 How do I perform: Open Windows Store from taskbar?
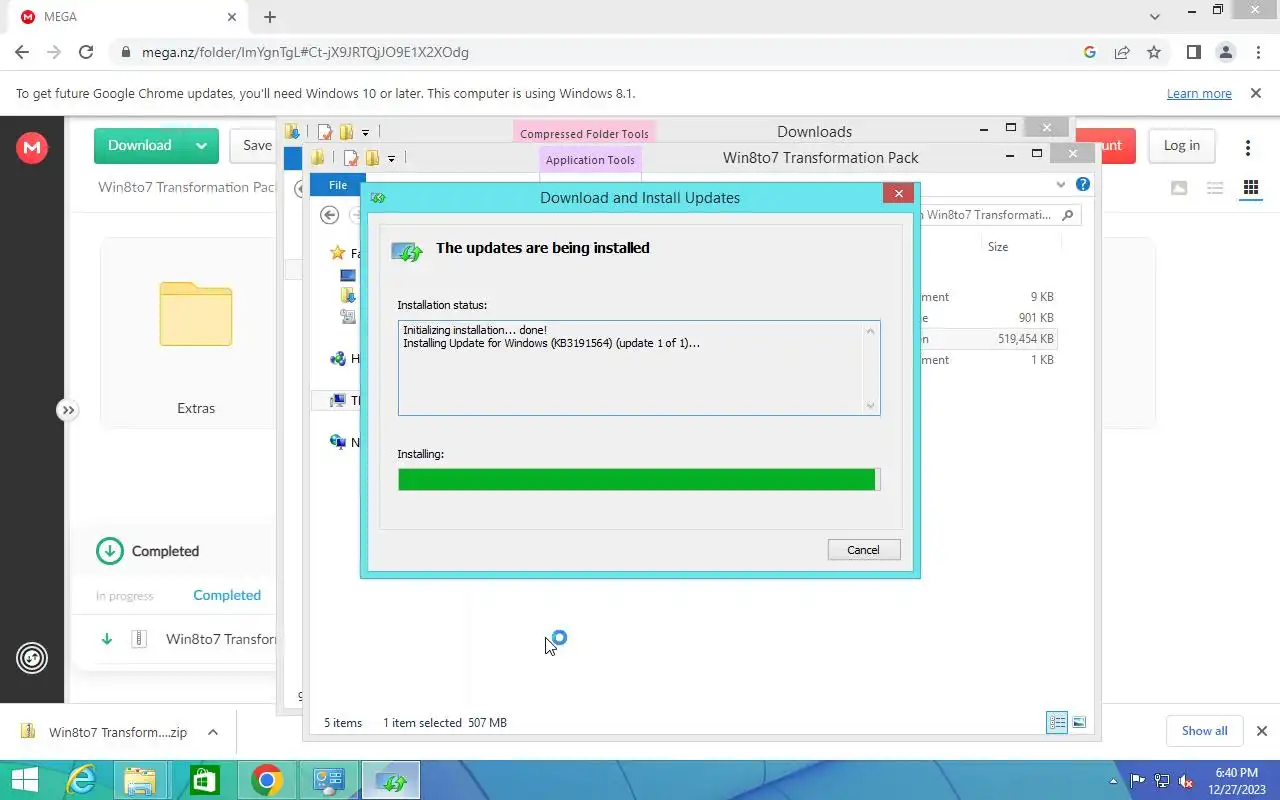pos(204,780)
